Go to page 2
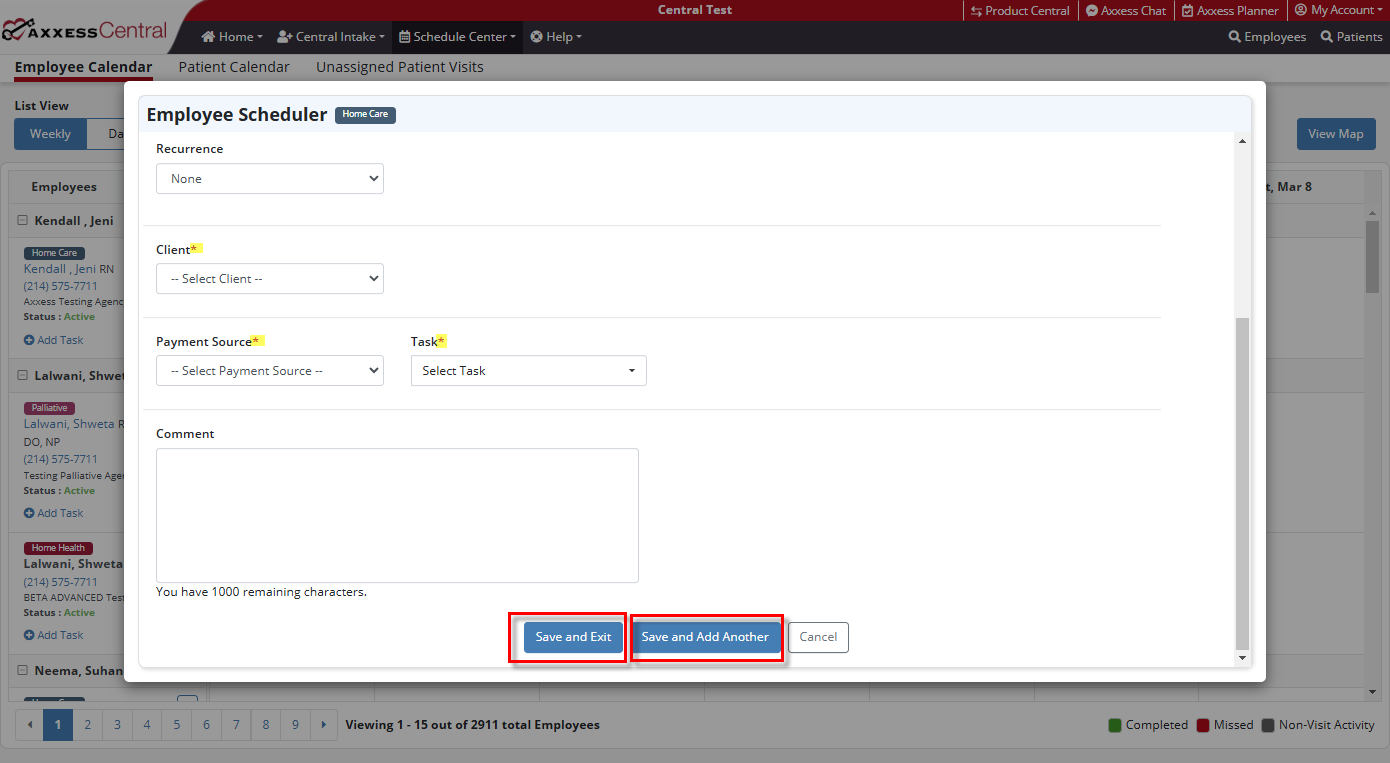Viewport: 1390px width, 763px height. click(x=88, y=725)
